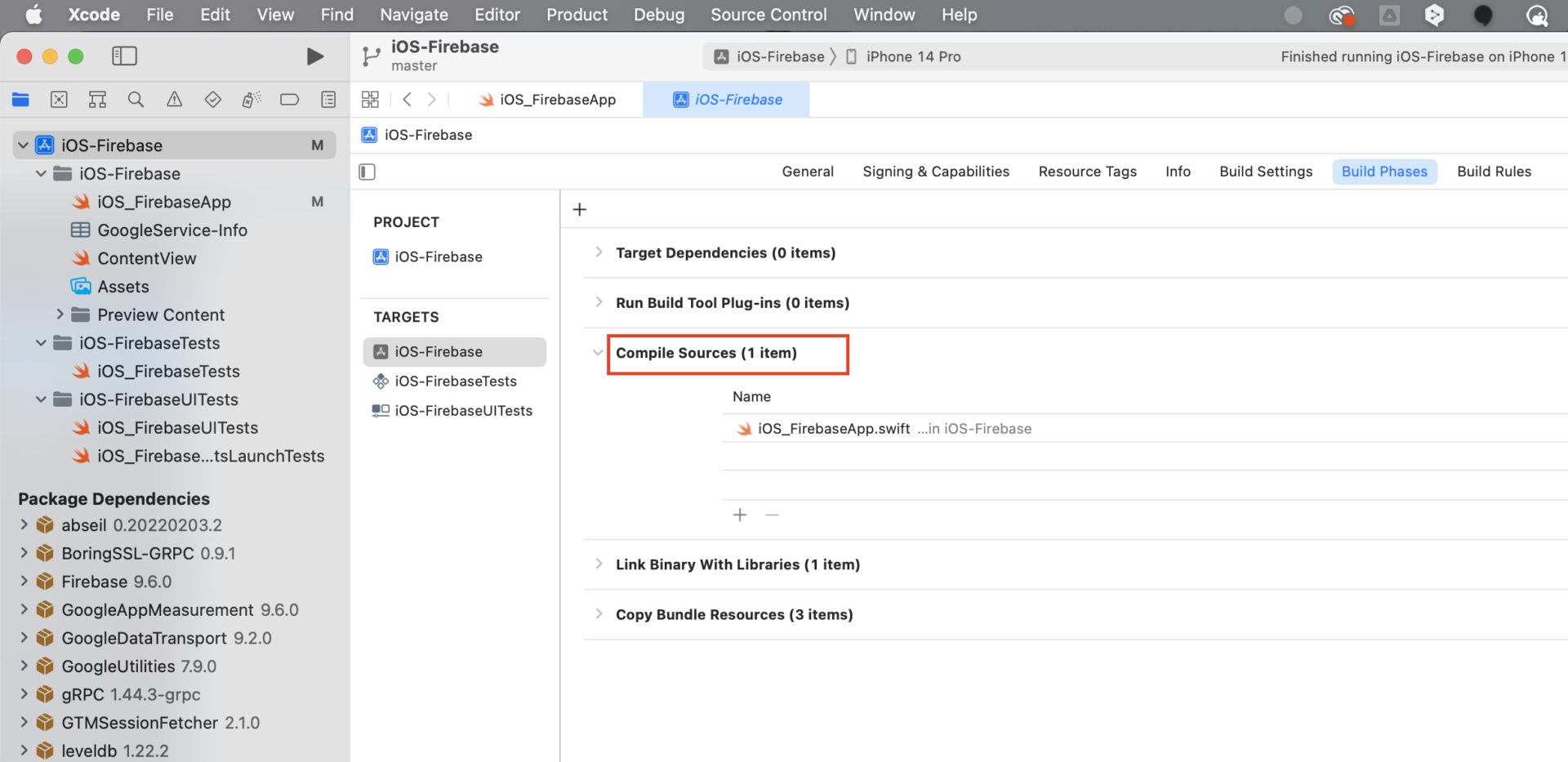Viewport: 1568px width, 762px height.
Task: Open the source control navigator icon
Action: click(59, 100)
